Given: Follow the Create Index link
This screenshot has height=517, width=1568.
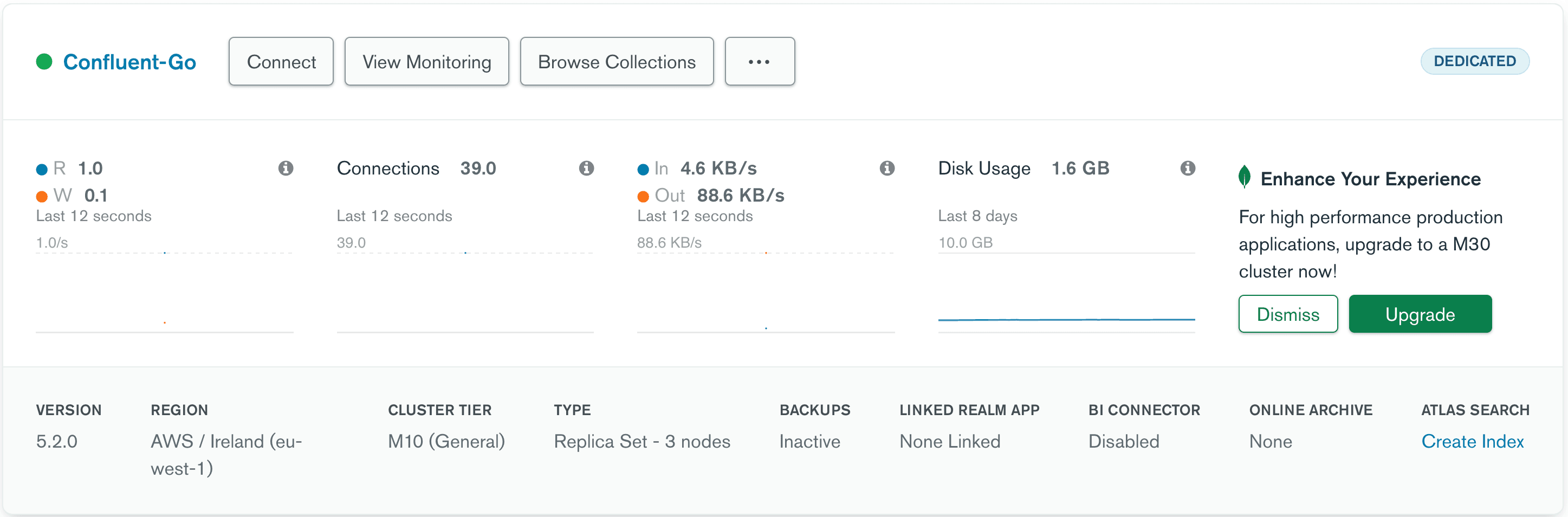Looking at the screenshot, I should 1472,441.
